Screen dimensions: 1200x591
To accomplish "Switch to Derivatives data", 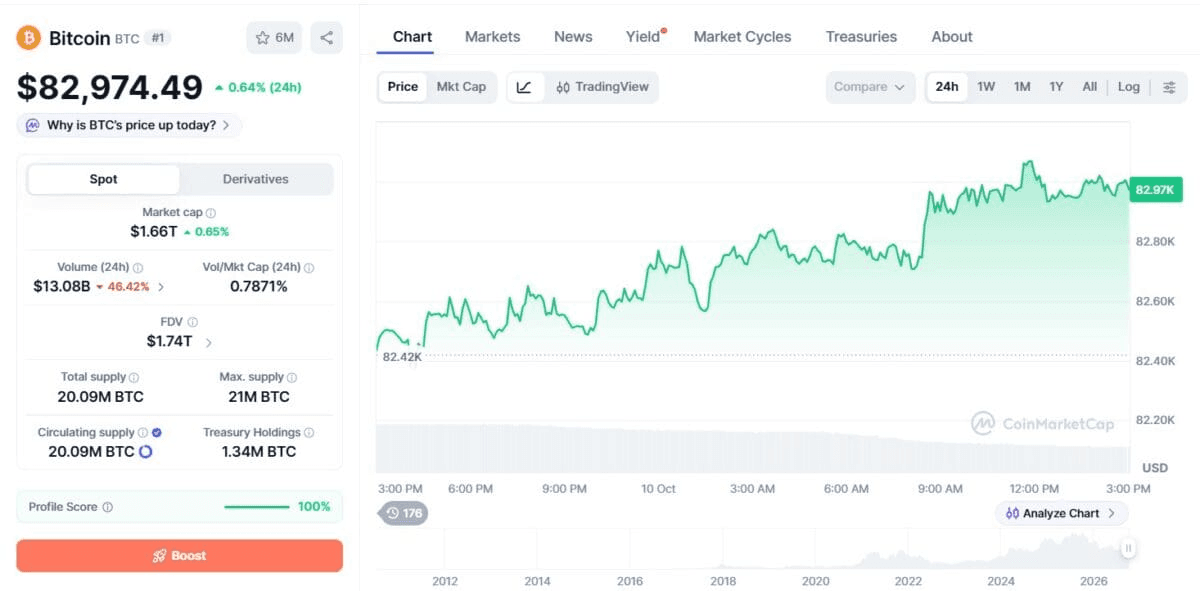I will pyautogui.click(x=256, y=180).
